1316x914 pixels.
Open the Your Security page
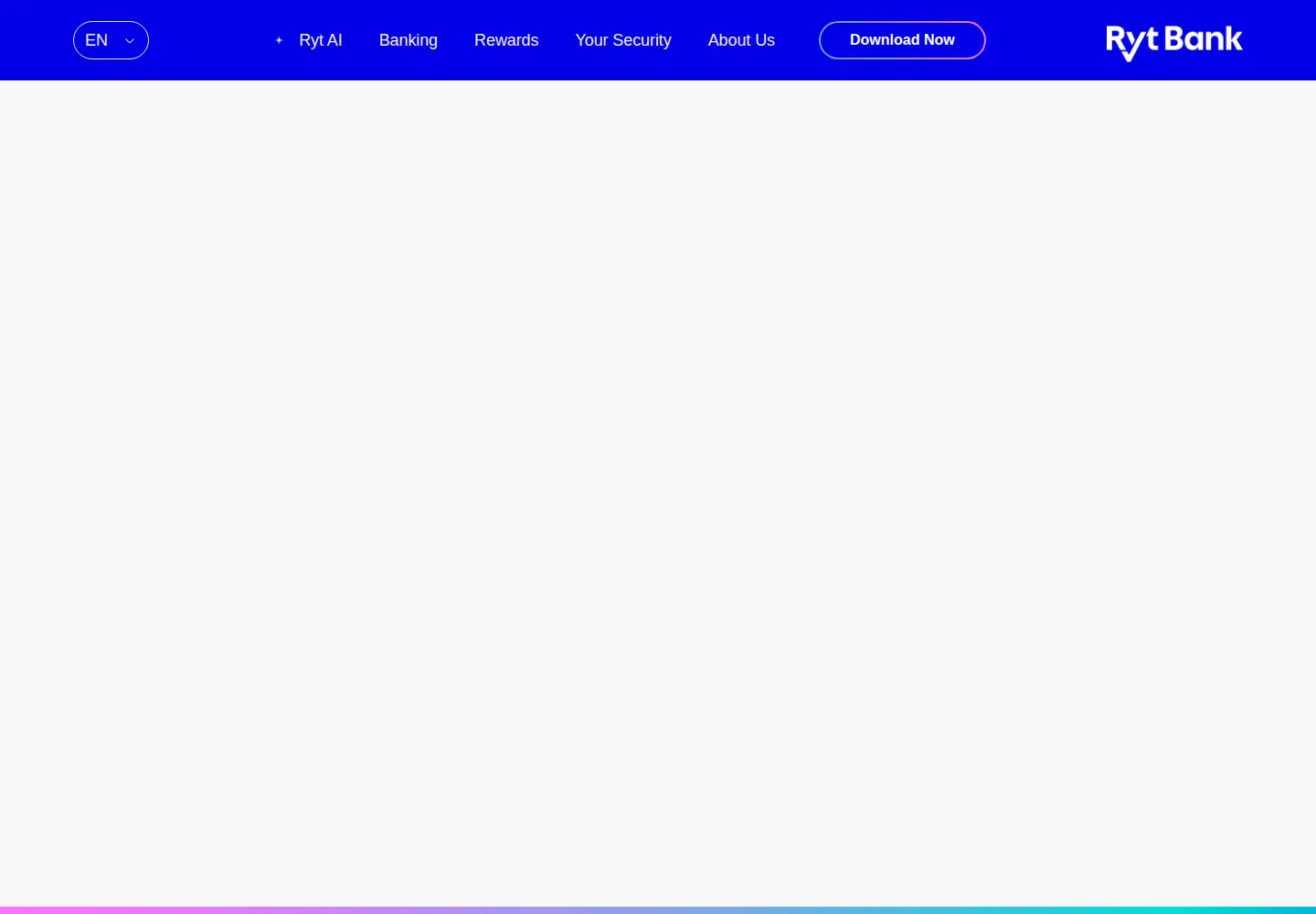point(623,40)
